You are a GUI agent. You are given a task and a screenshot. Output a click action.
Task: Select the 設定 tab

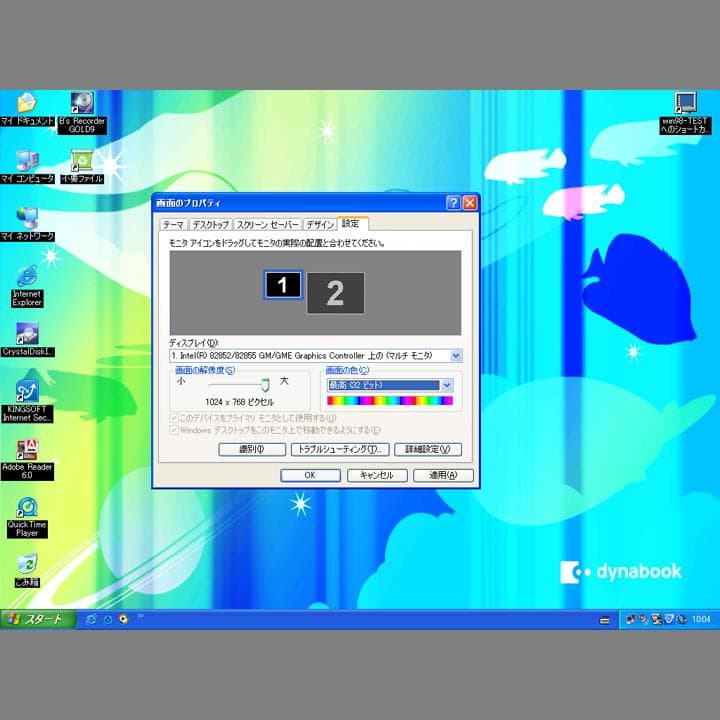(x=352, y=224)
